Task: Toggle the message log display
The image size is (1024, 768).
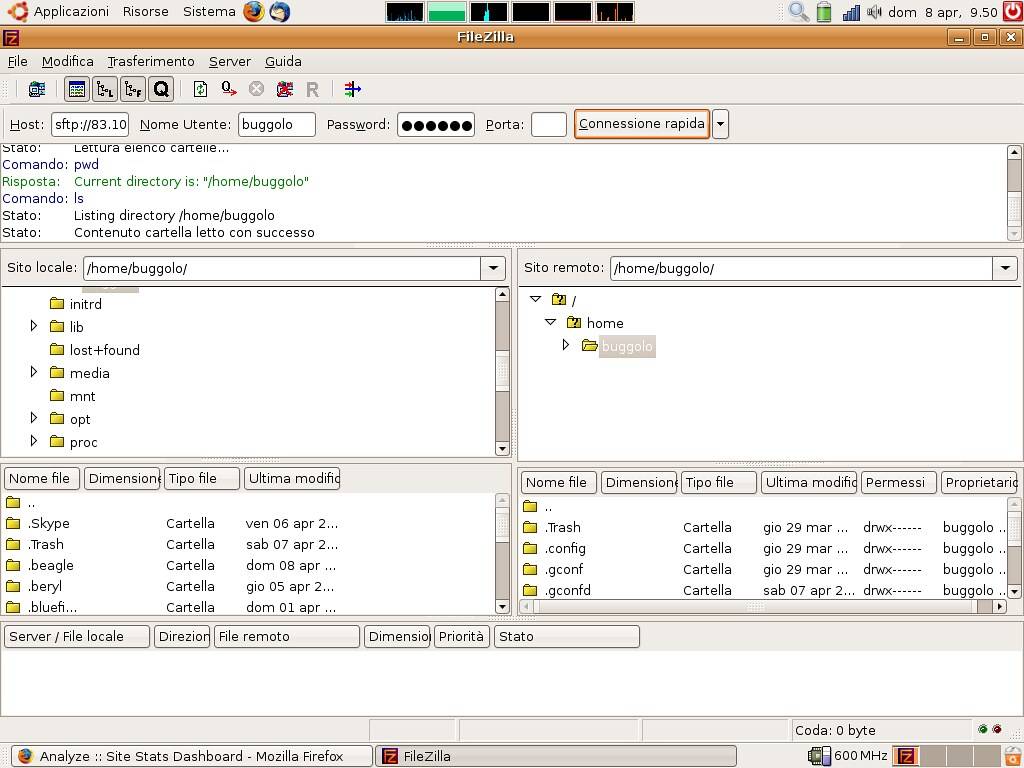Action: coord(77,89)
